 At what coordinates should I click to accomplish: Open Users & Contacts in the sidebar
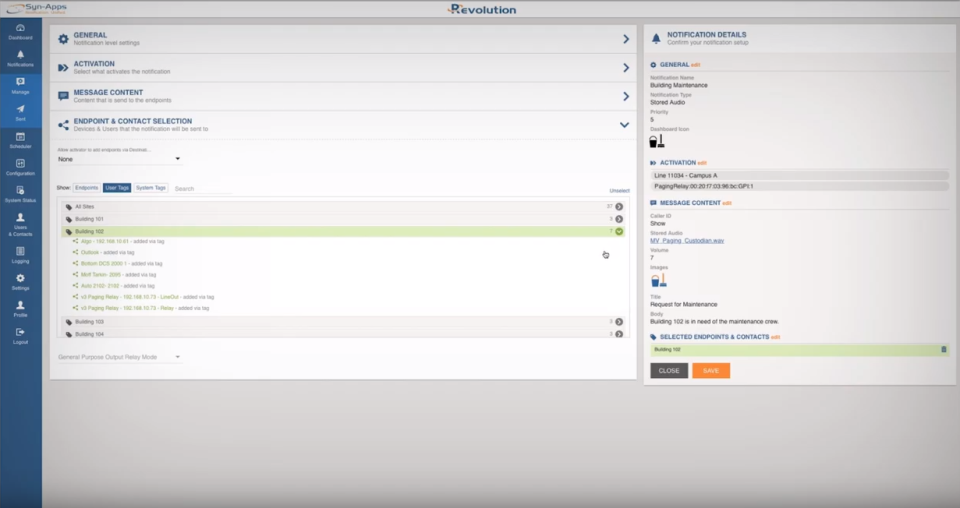(20, 224)
